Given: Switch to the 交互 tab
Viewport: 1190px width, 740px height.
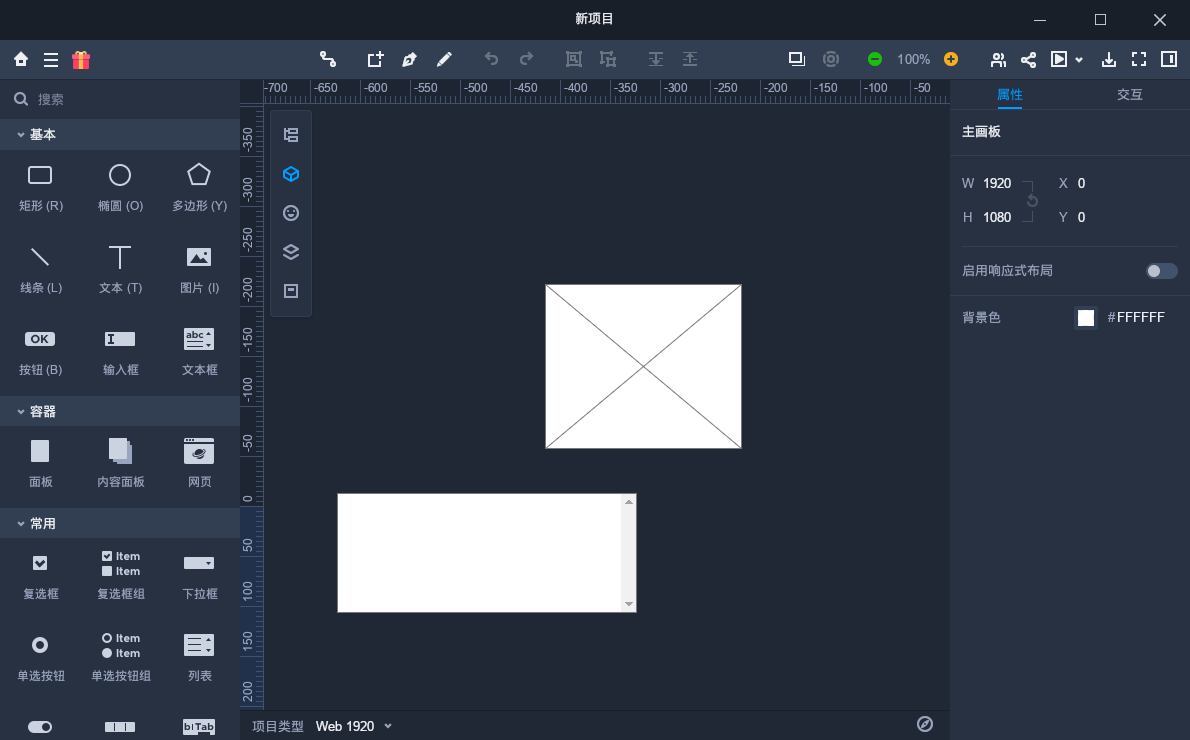Looking at the screenshot, I should (1129, 95).
